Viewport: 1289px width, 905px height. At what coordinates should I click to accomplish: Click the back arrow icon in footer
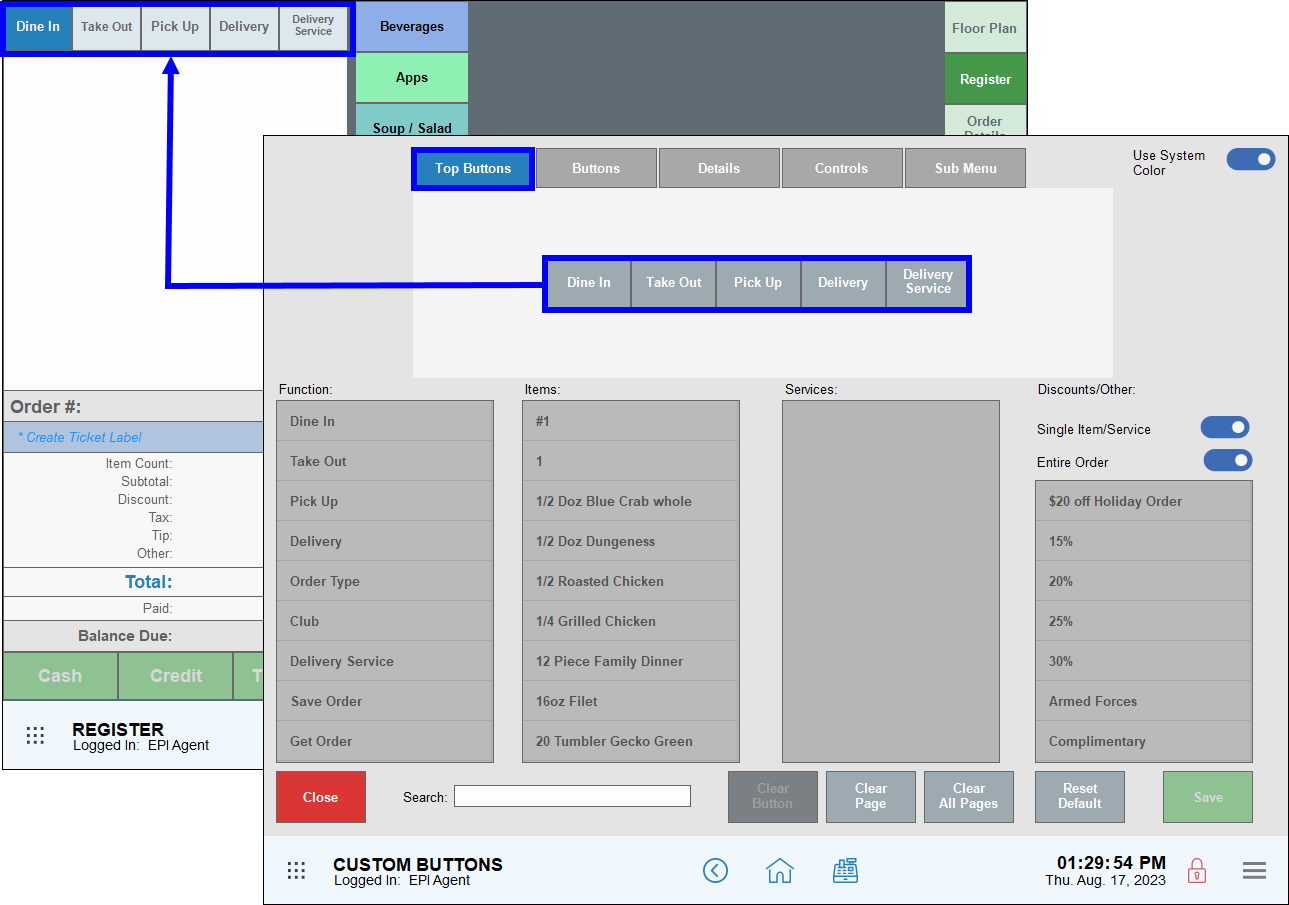click(x=715, y=871)
